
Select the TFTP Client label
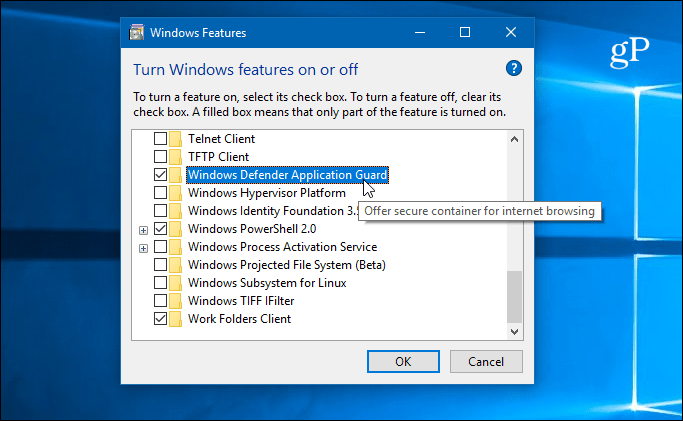pyautogui.click(x=218, y=157)
